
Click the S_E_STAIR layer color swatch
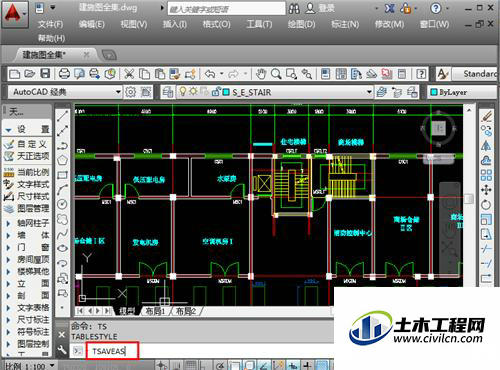[x=226, y=92]
